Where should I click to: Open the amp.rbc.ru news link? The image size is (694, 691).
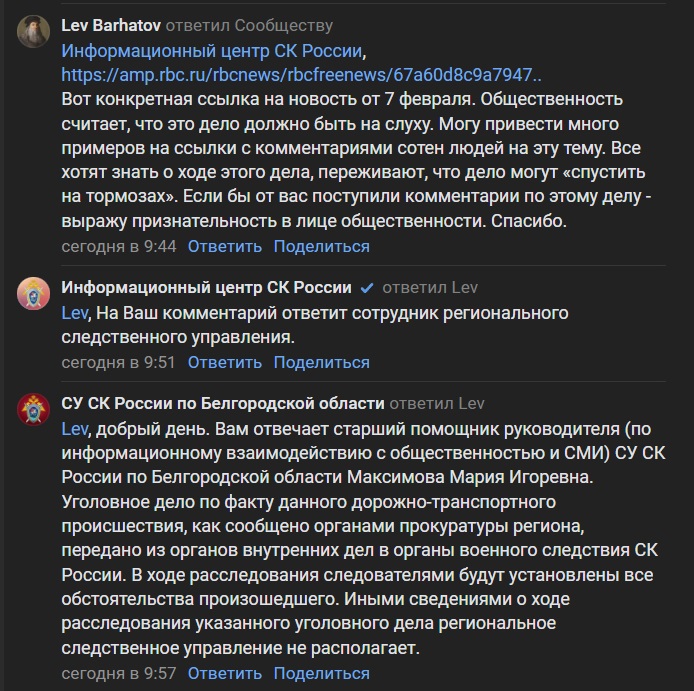[x=301, y=75]
